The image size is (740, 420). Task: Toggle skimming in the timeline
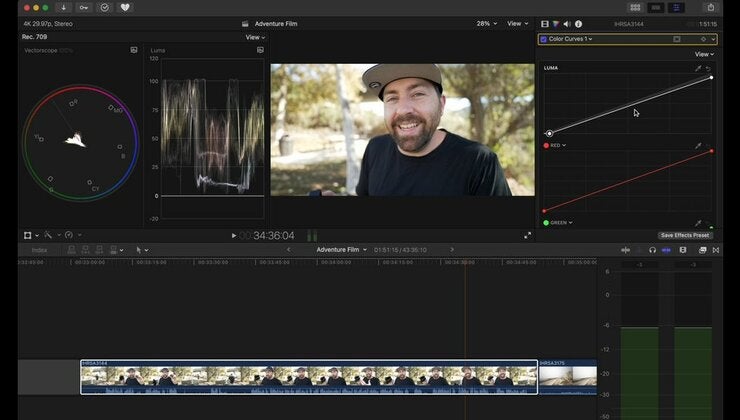coord(626,250)
